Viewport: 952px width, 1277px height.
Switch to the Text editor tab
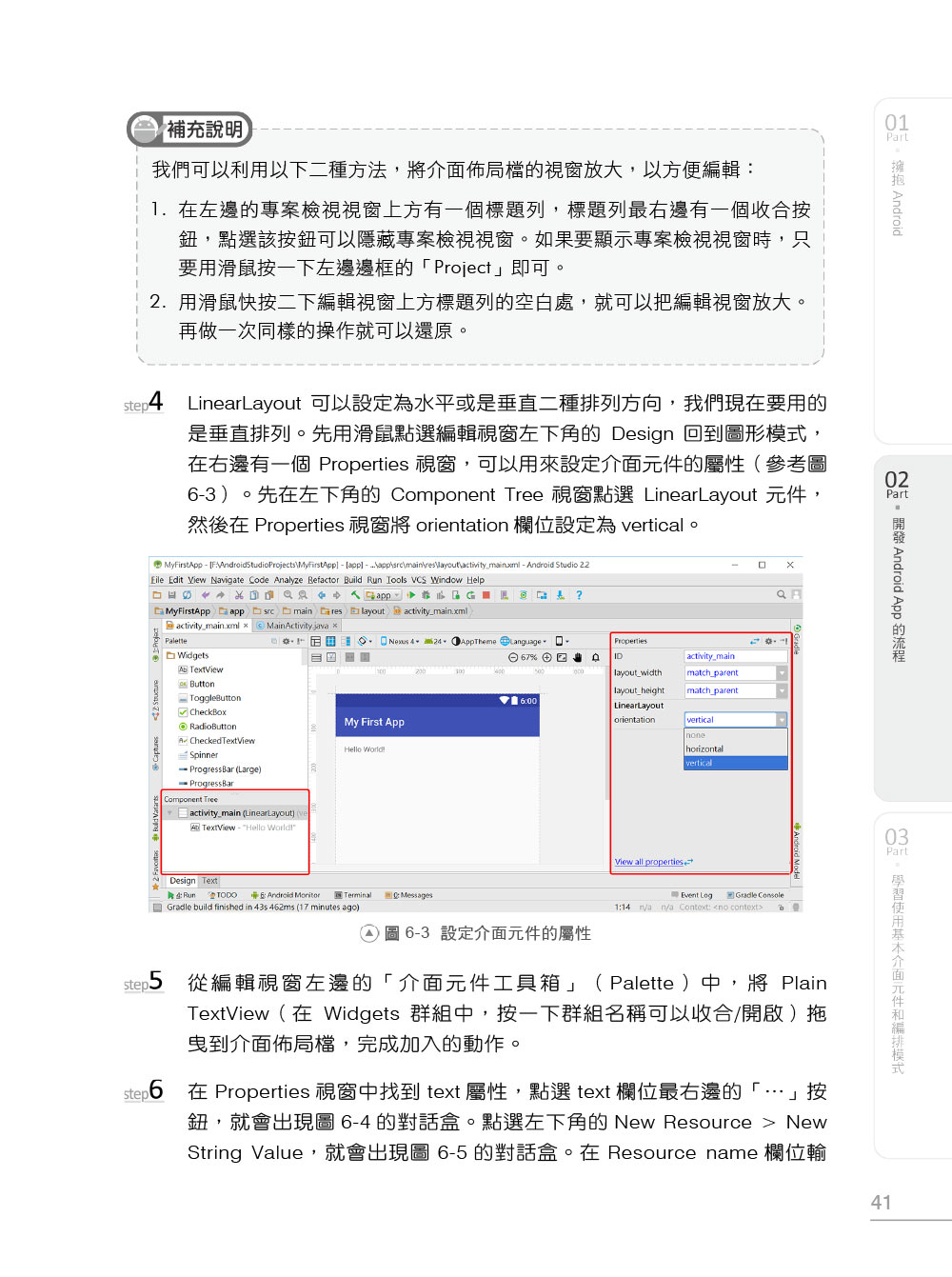[209, 881]
